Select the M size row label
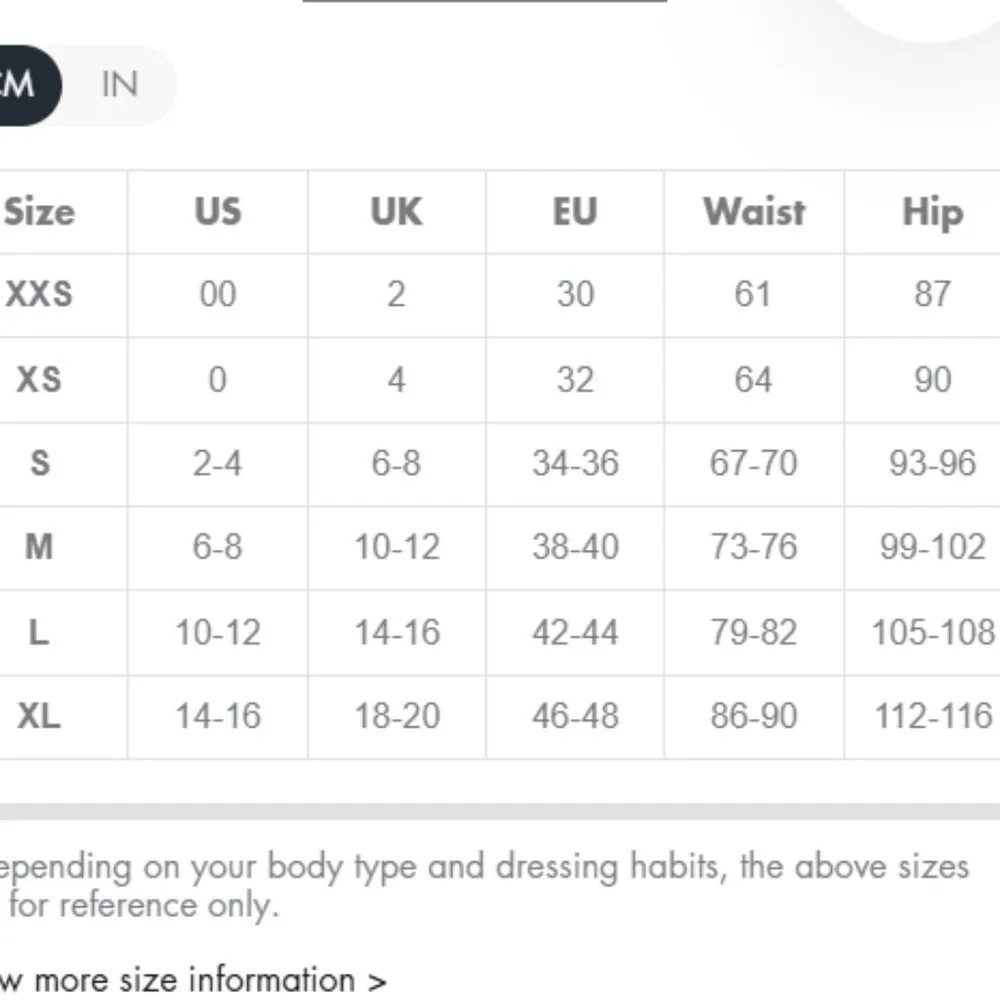 pos(39,547)
